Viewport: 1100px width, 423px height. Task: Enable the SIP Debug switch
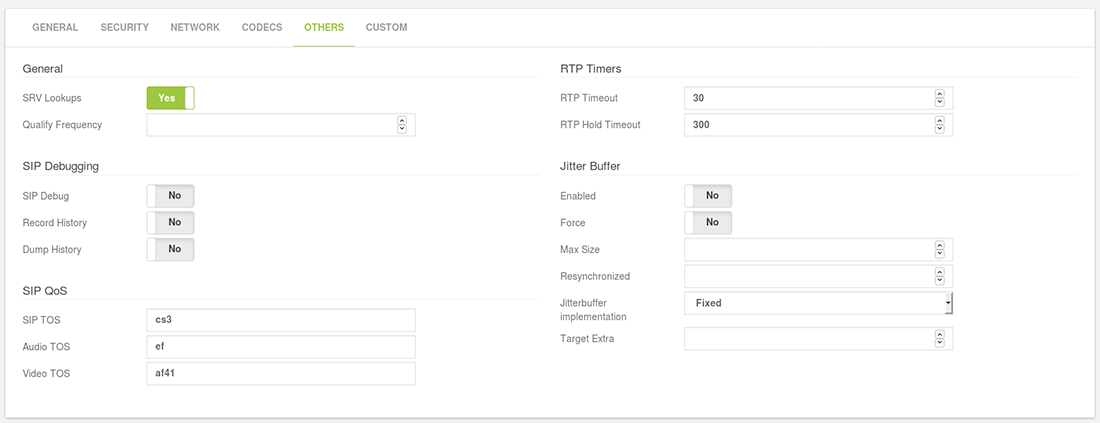pyautogui.click(x=170, y=196)
